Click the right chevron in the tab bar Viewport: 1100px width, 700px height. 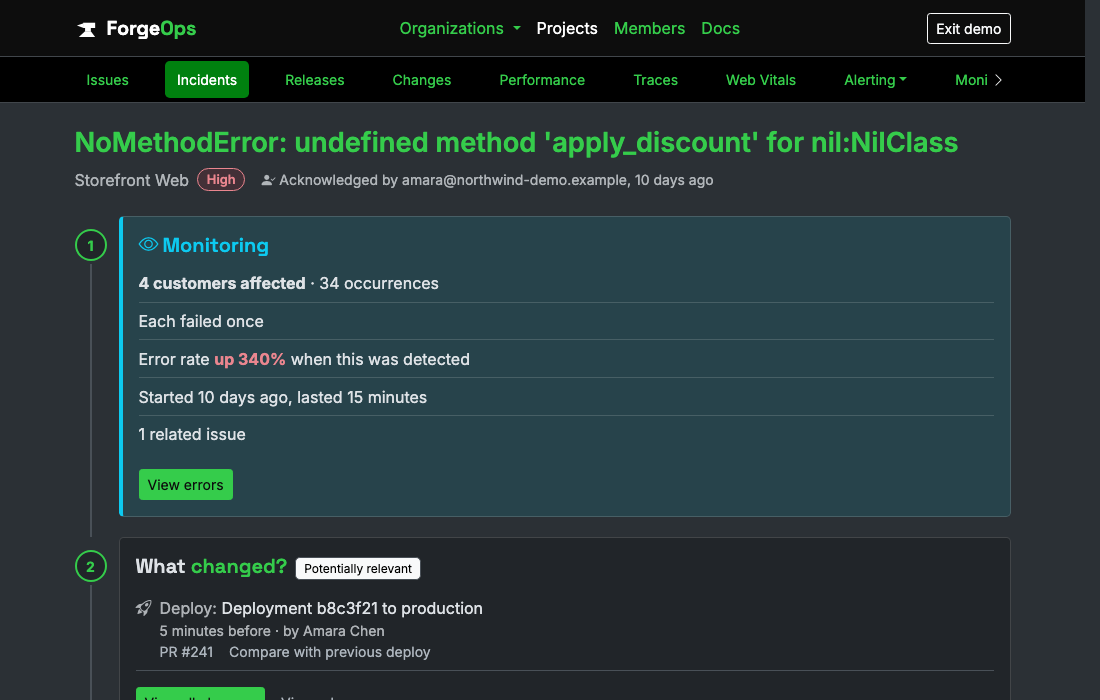(998, 80)
